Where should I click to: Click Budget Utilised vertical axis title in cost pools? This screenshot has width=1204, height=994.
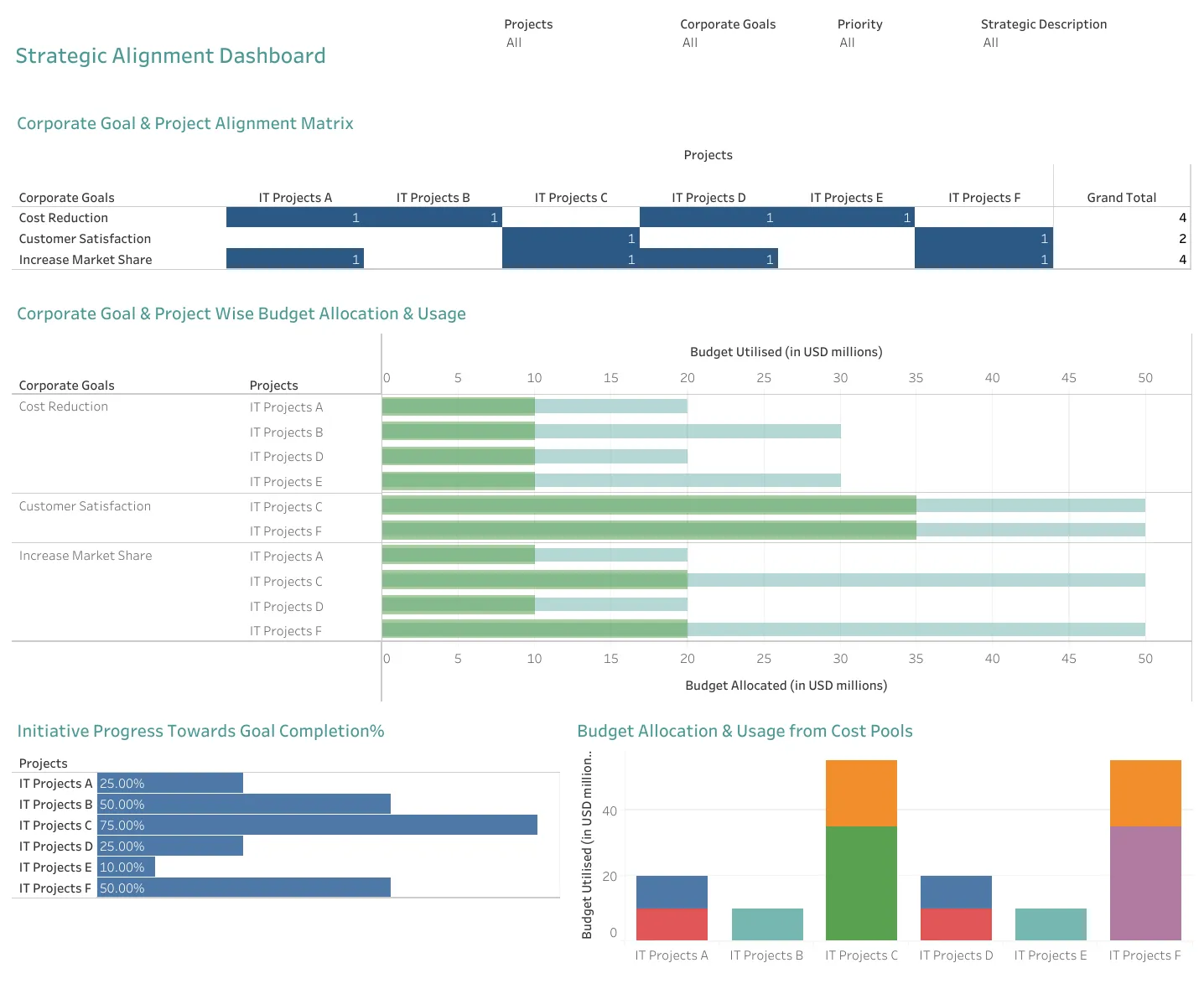[x=587, y=844]
